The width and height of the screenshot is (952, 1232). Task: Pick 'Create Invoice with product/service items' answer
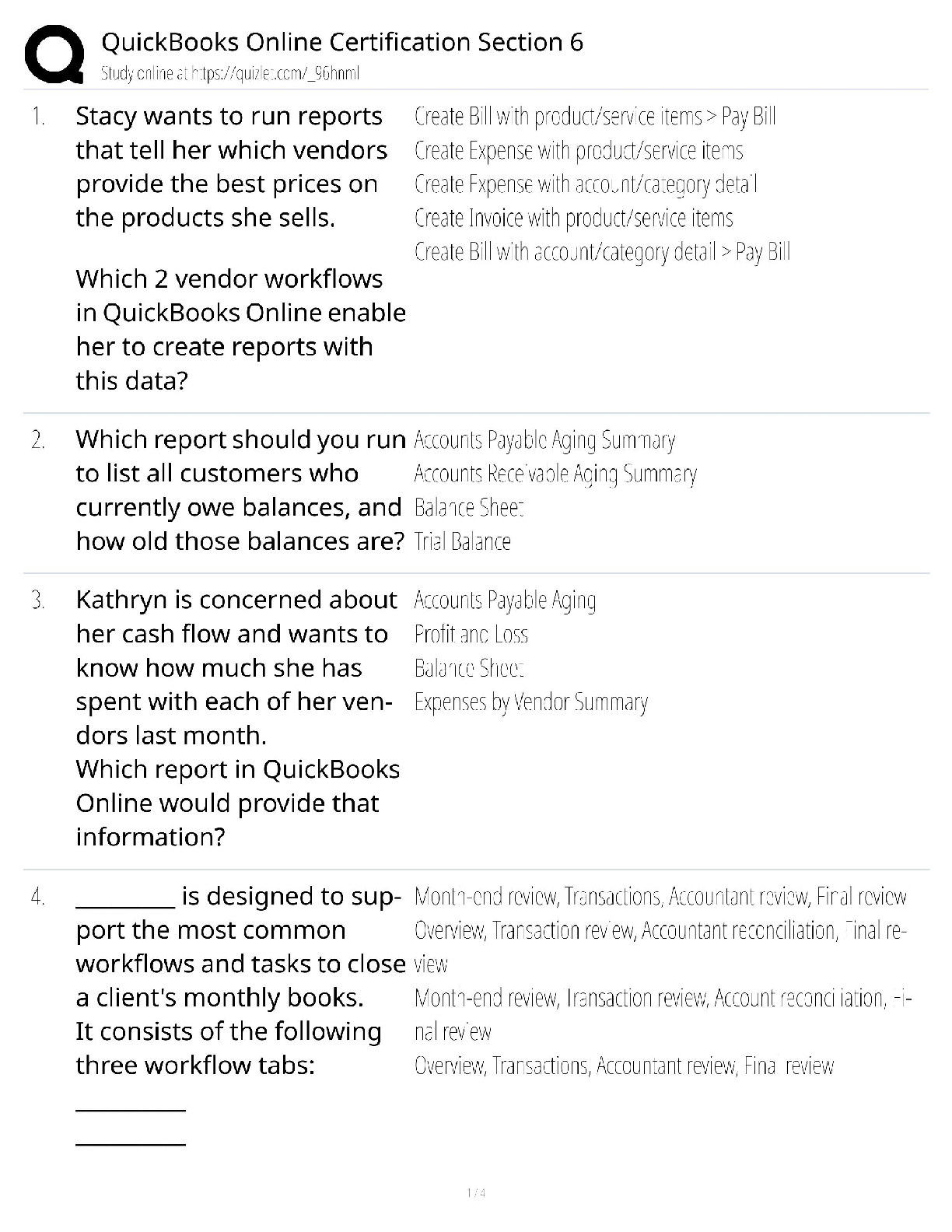click(573, 219)
